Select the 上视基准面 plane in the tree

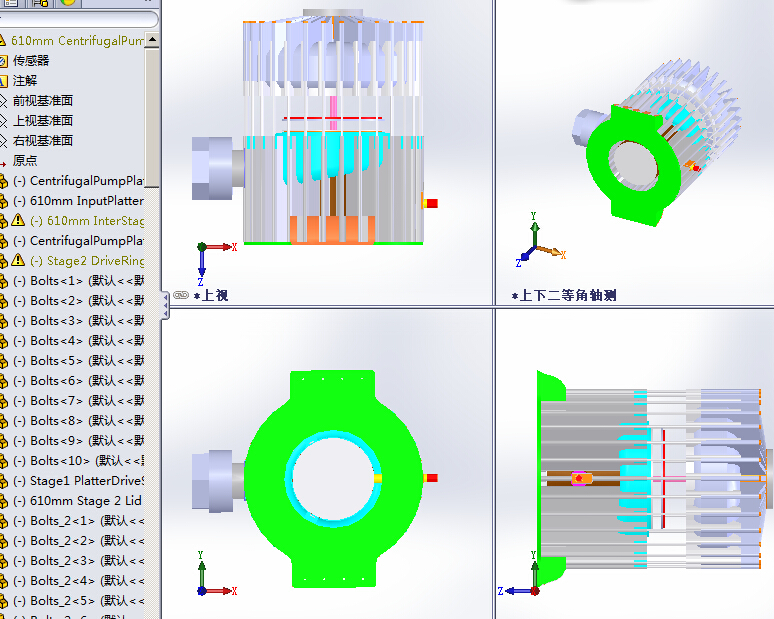point(42,121)
